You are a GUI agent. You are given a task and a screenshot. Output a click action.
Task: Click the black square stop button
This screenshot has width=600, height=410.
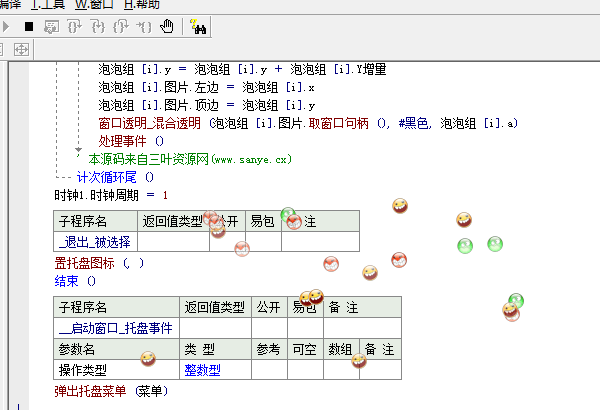click(28, 25)
